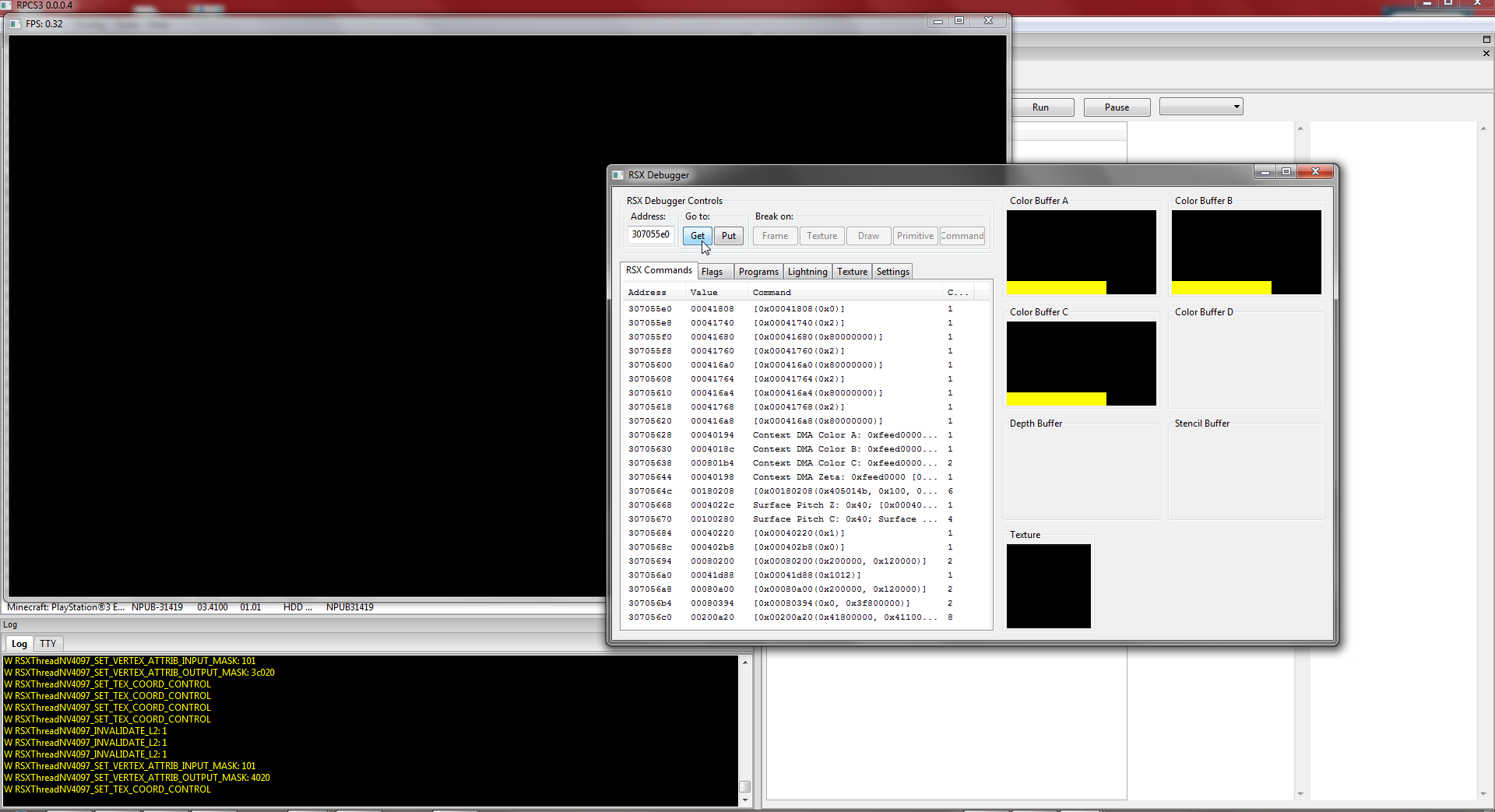Toggle Break on Frame
1495x812 pixels.
click(775, 236)
